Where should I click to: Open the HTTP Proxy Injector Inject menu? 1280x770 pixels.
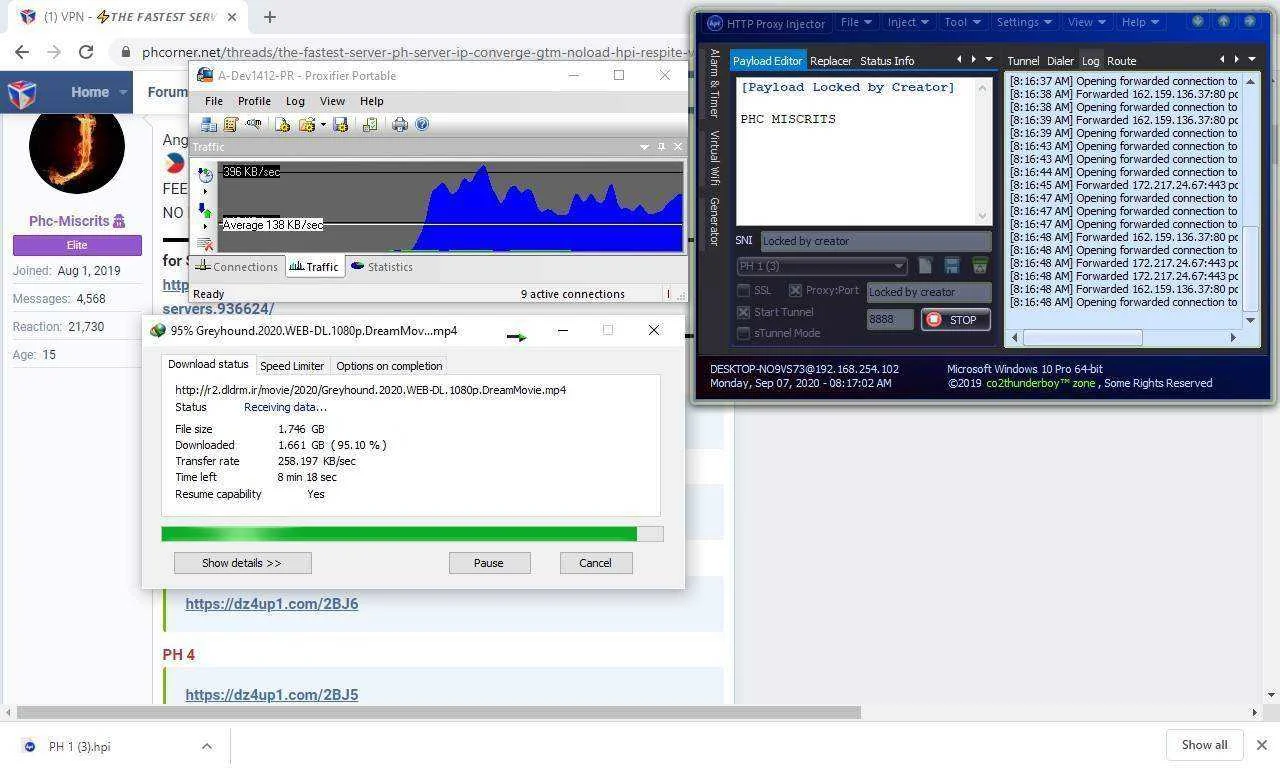pos(907,22)
